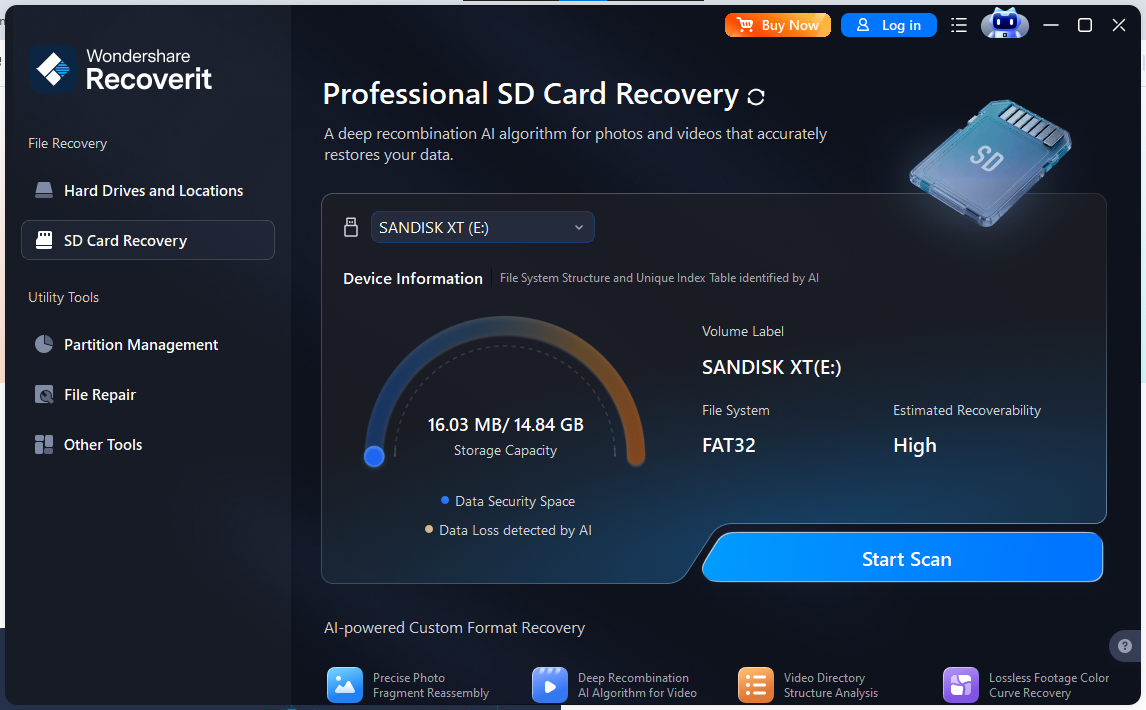
Task: Open the AI robot assistant icon
Action: point(1005,24)
